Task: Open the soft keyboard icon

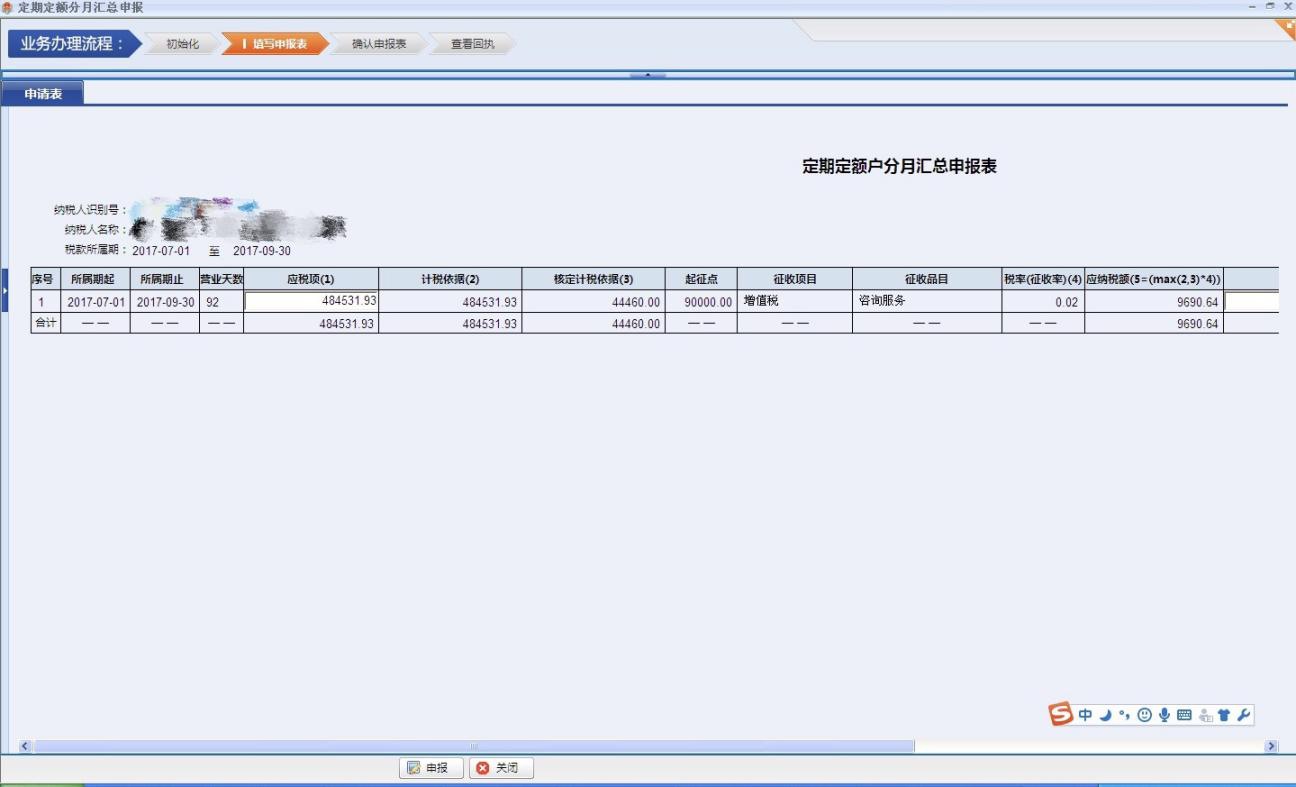Action: 1185,715
